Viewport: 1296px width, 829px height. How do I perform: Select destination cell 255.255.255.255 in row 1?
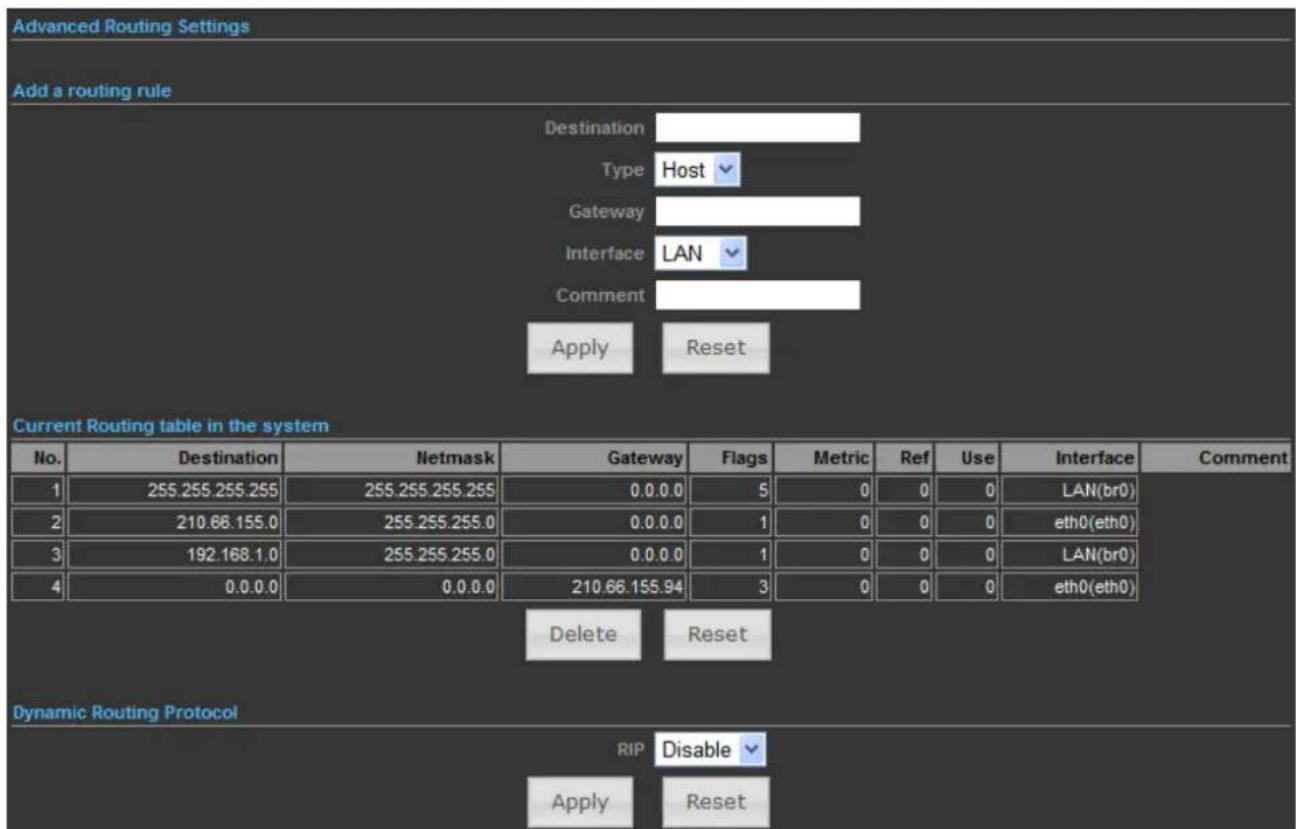175,490
